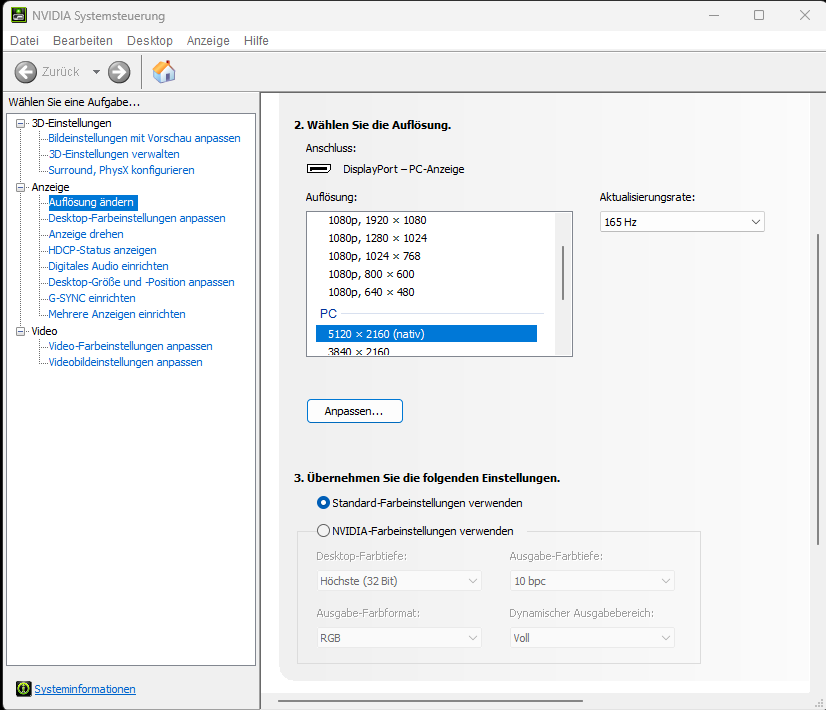Open Desktop-Größe und -Position anpassen

[x=141, y=282]
